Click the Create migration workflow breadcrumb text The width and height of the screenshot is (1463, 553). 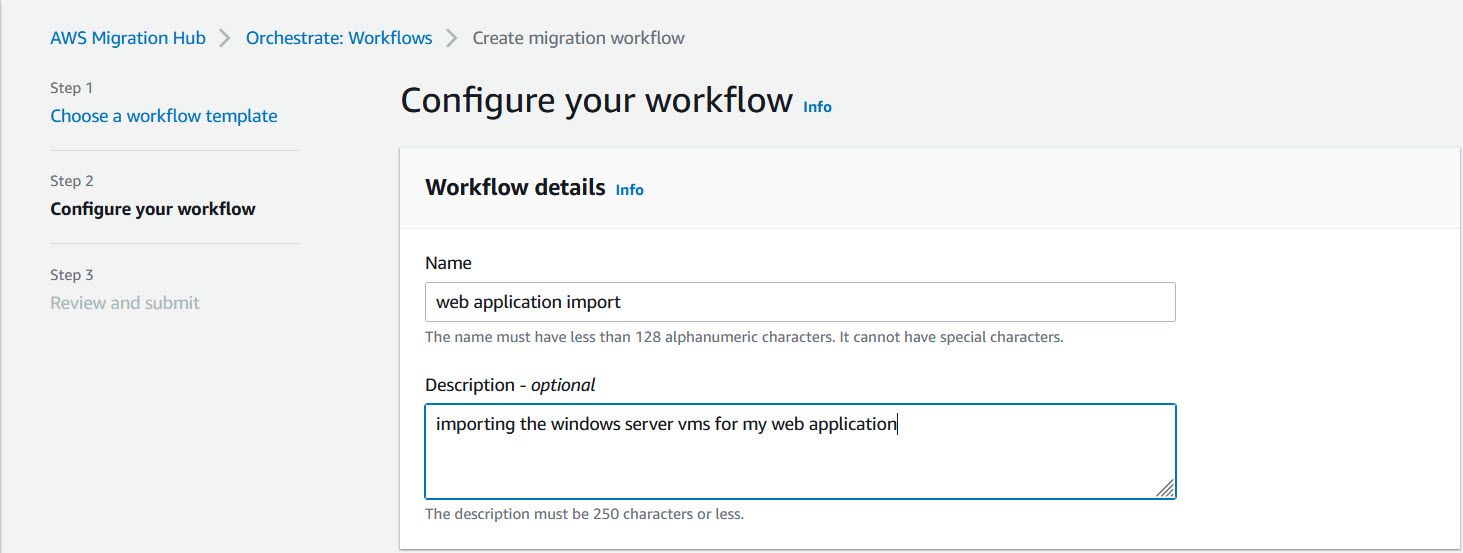578,38
